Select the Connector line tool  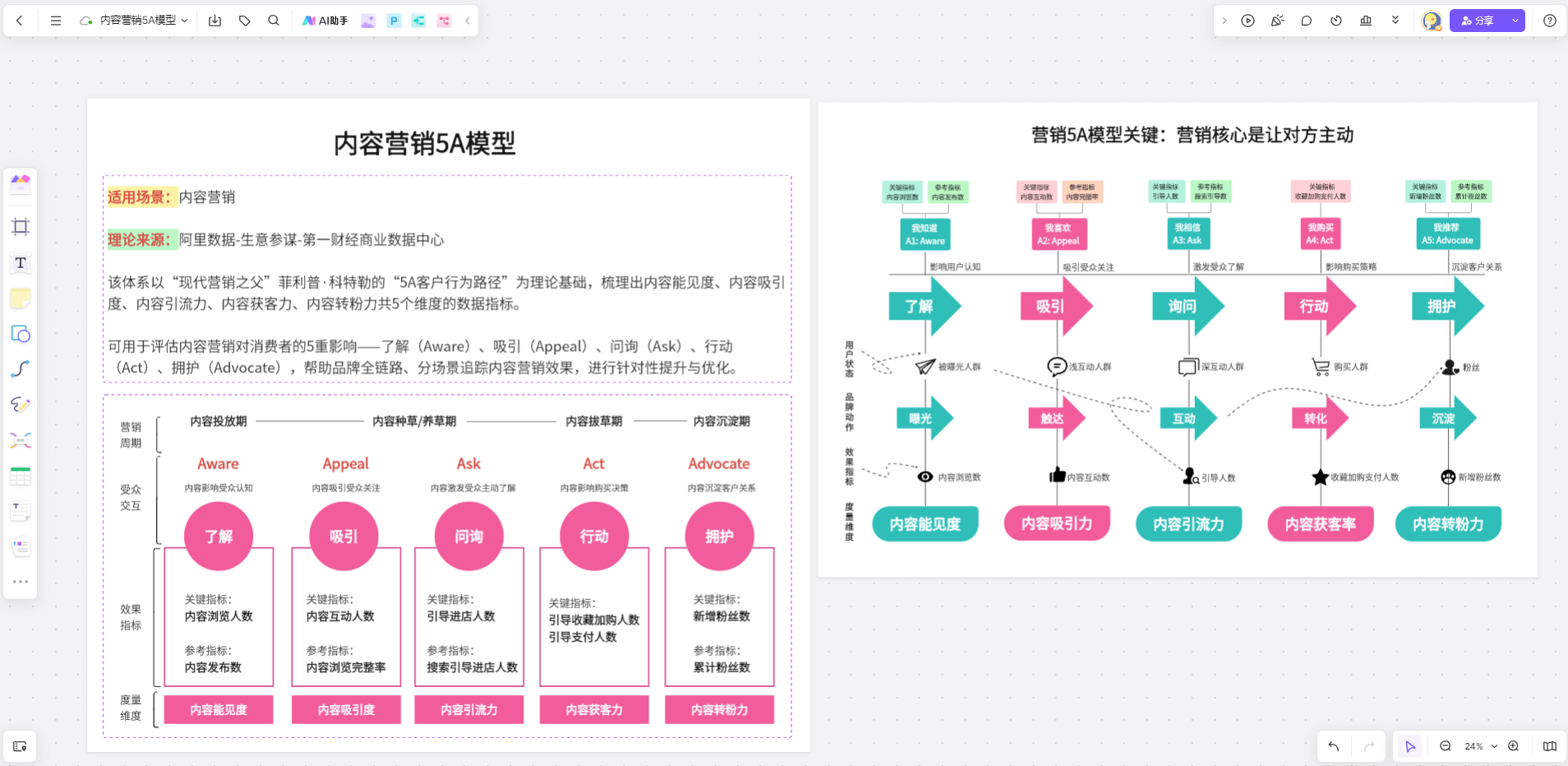click(x=21, y=369)
